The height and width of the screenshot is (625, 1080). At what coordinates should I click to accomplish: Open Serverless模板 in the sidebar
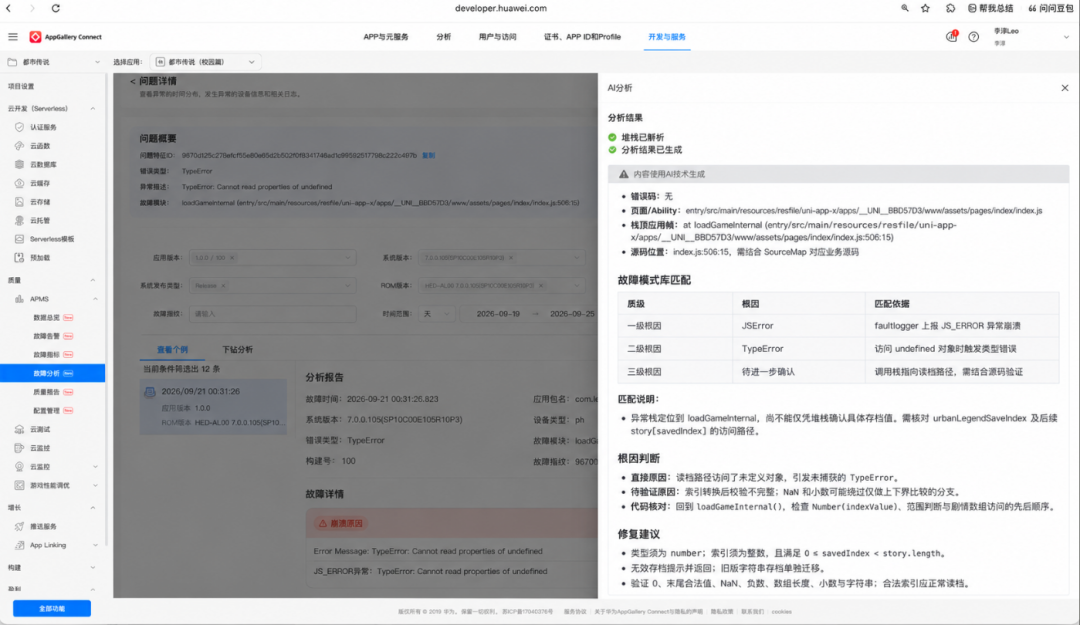[52, 239]
